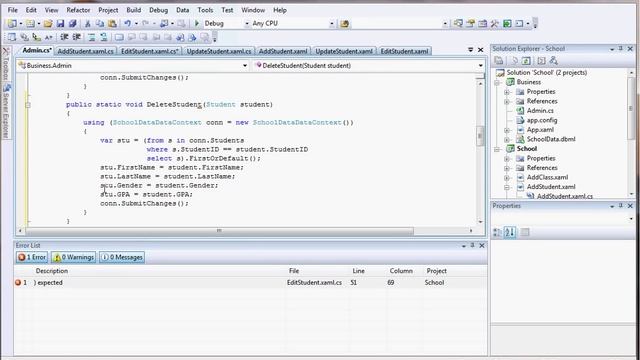Viewport: 640px width, 360px height.
Task: Comment out the selected lines icon
Action: tap(92, 38)
